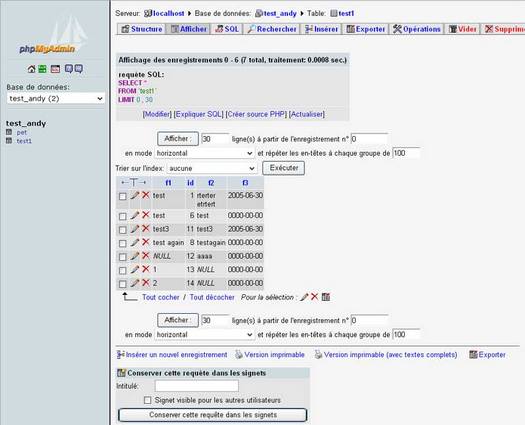The width and height of the screenshot is (525, 425).
Task: Open the lower en mode horizontal dropdown
Action: (x=204, y=335)
